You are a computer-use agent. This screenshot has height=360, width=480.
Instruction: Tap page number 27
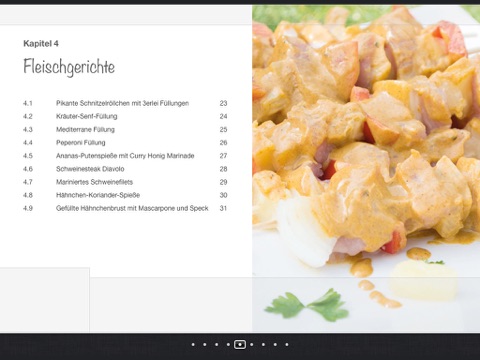click(x=223, y=156)
